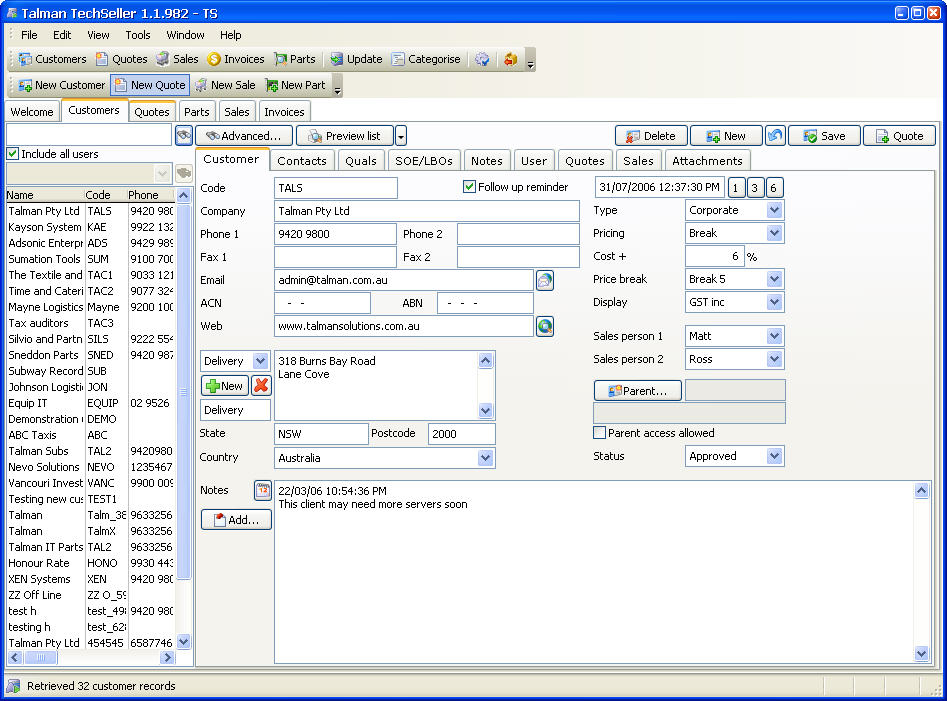
Task: Click the email send icon beside Email field
Action: pos(545,280)
